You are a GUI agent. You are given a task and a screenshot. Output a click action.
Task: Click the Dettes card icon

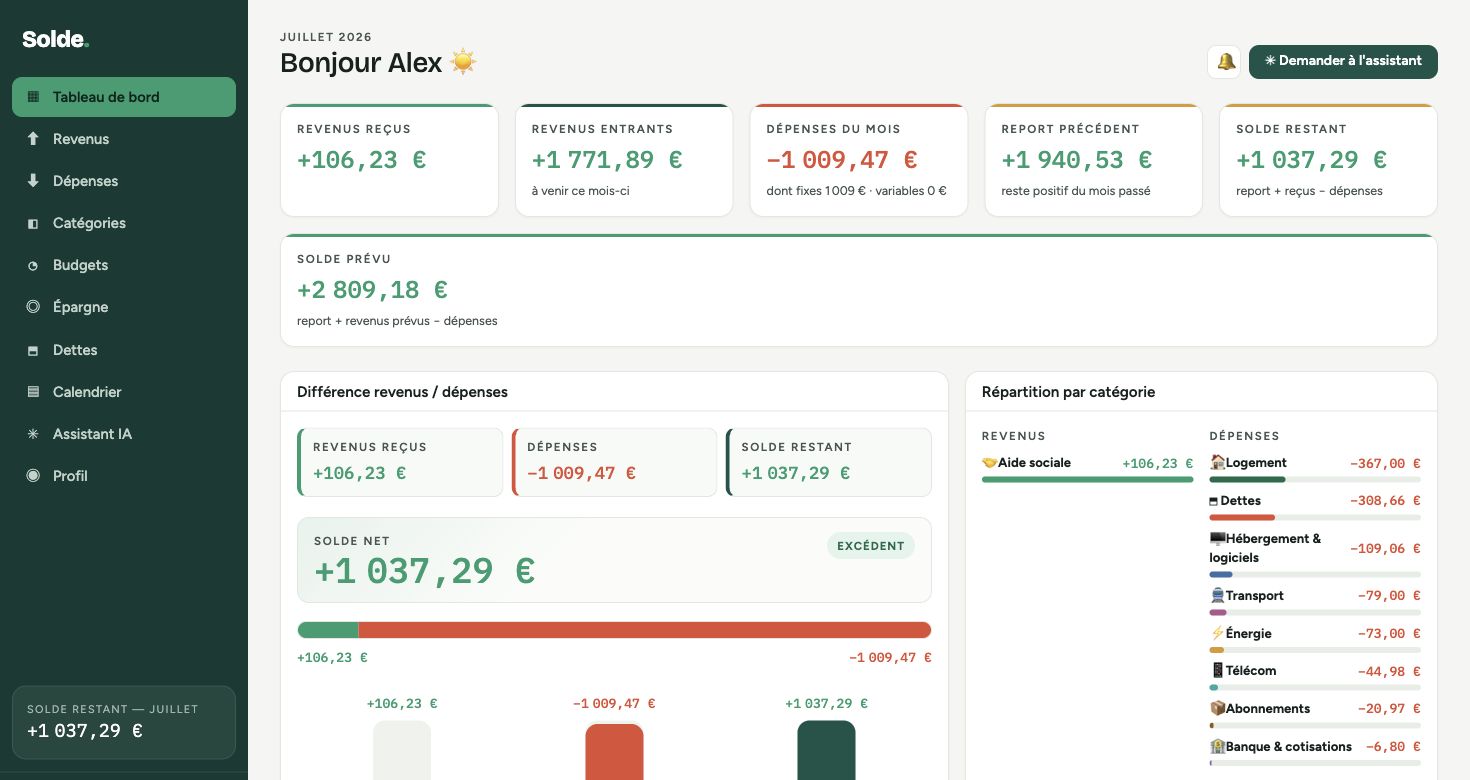[x=33, y=350]
